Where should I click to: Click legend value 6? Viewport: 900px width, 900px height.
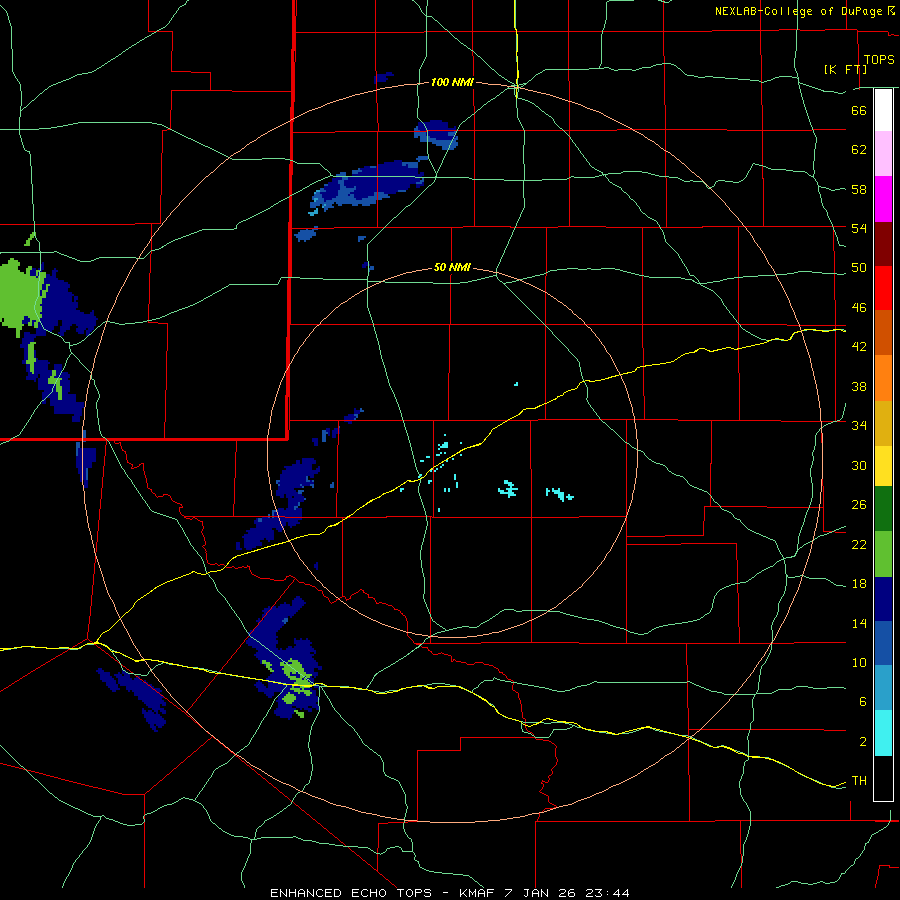click(x=862, y=701)
